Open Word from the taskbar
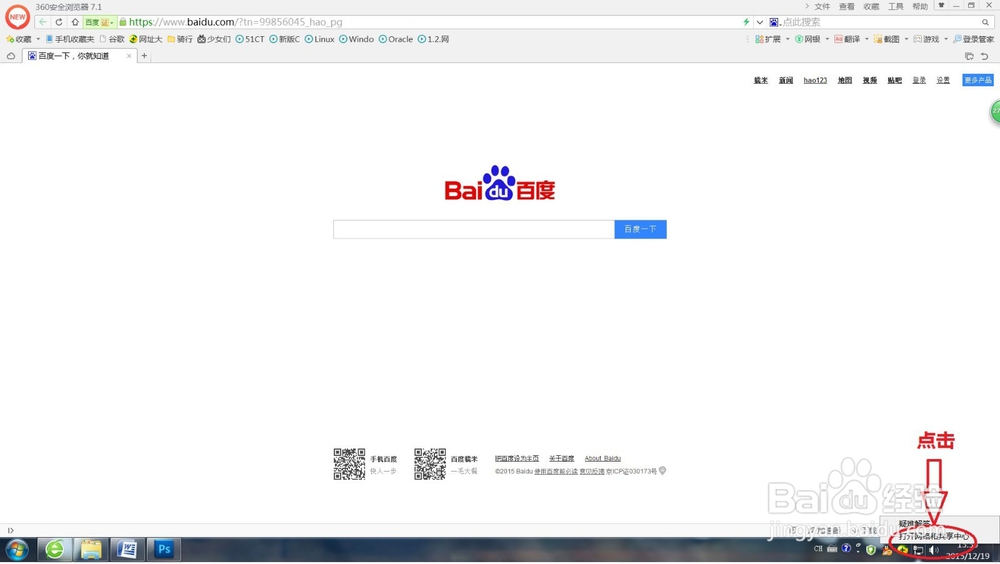Screen dimensions: 1000x564 coord(127,549)
